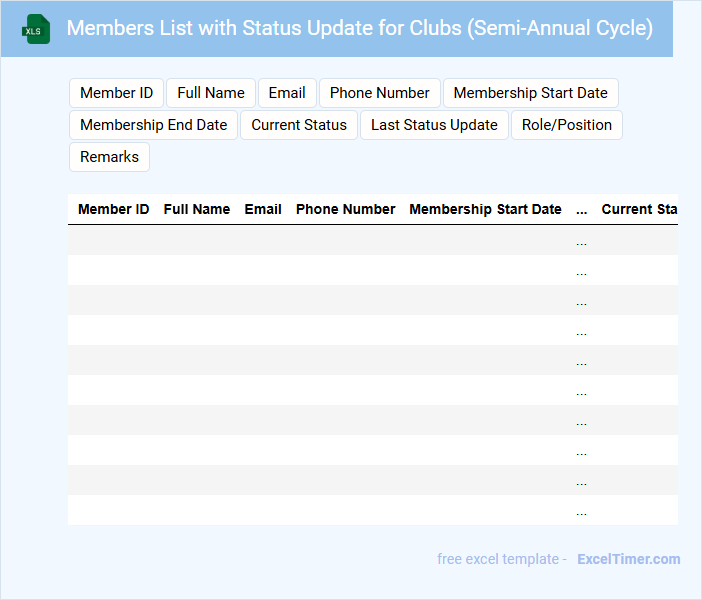Image resolution: width=702 pixels, height=600 pixels.
Task: Click the Last Status Update tag
Action: (434, 125)
